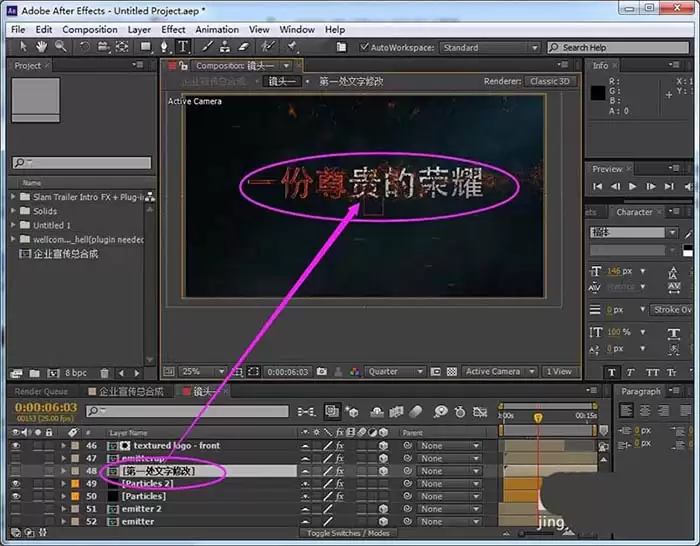The height and width of the screenshot is (546, 700).
Task: Select the Zoom tool in toolbar
Action: pos(61,46)
